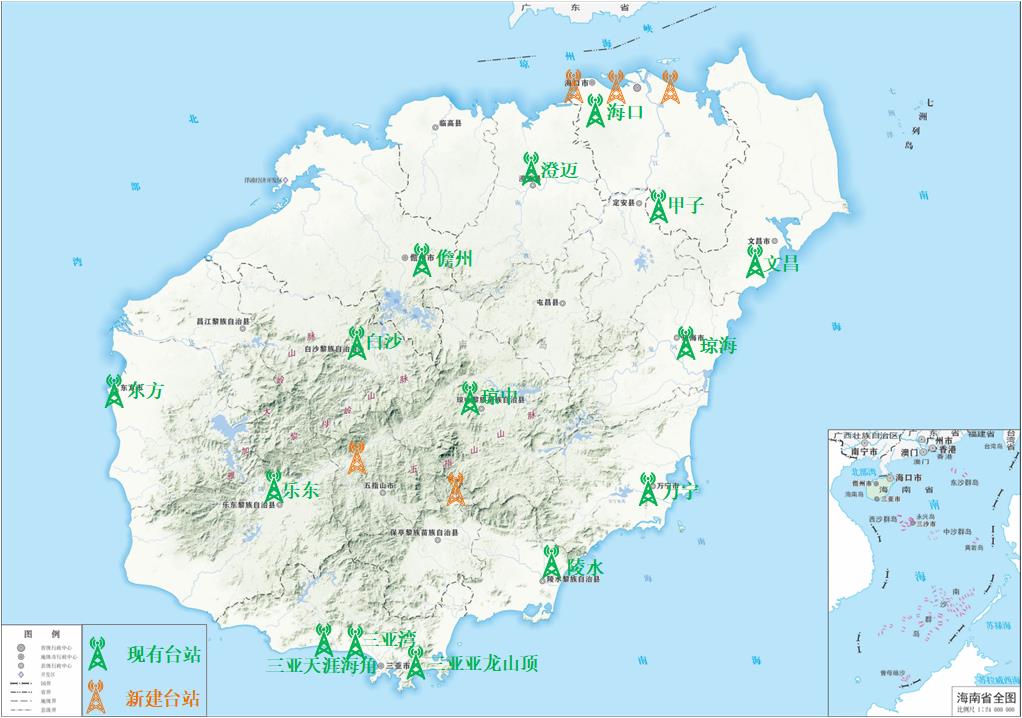The width and height of the screenshot is (1022, 718).
Task: Select the 万宁 station tower icon
Action: (x=649, y=489)
